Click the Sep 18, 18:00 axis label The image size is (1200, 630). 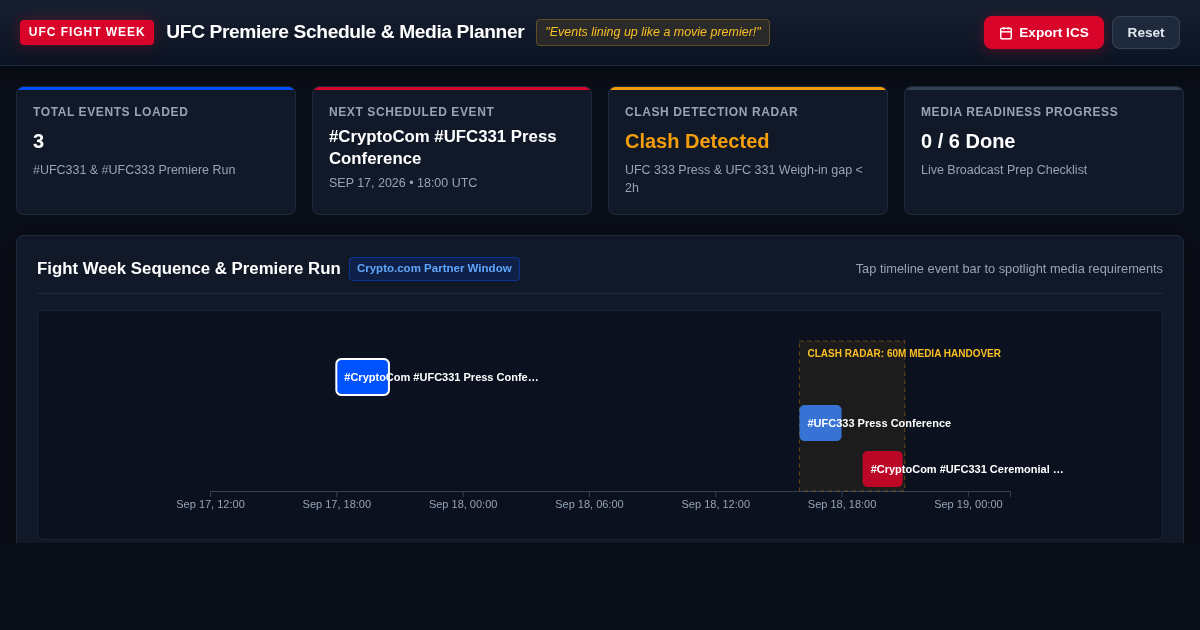pos(842,504)
